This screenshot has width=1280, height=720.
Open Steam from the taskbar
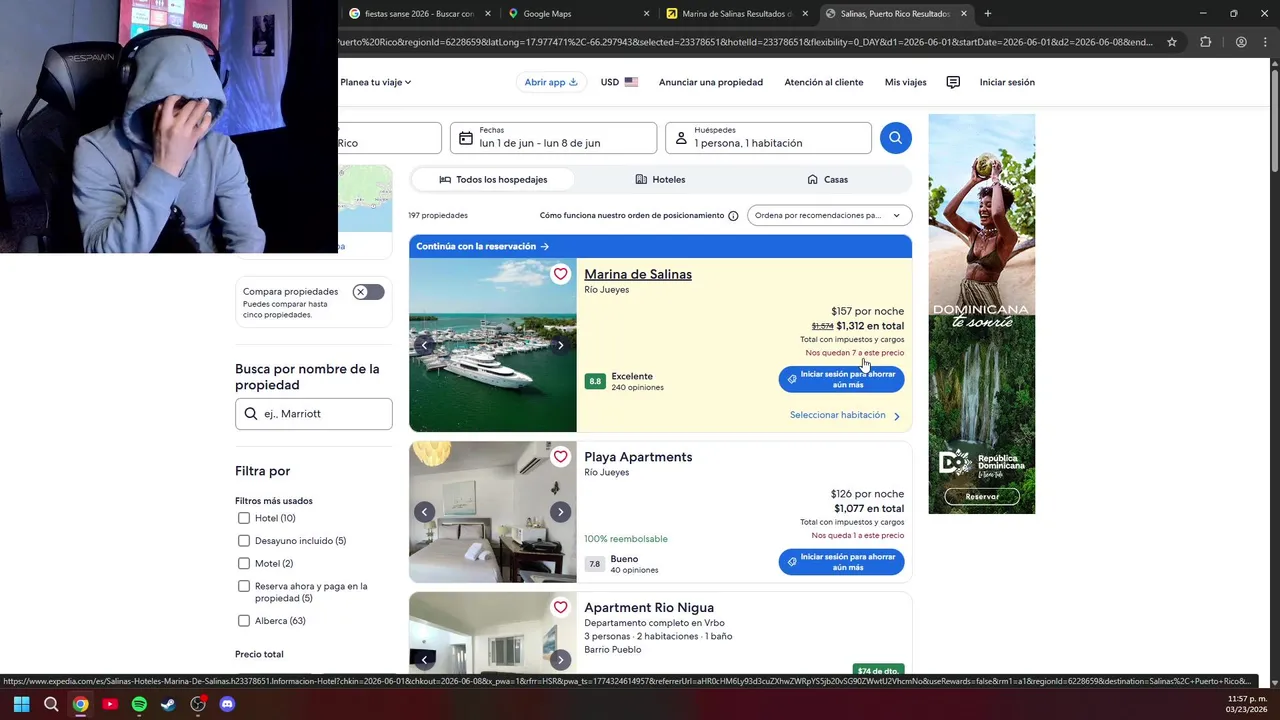click(x=168, y=704)
